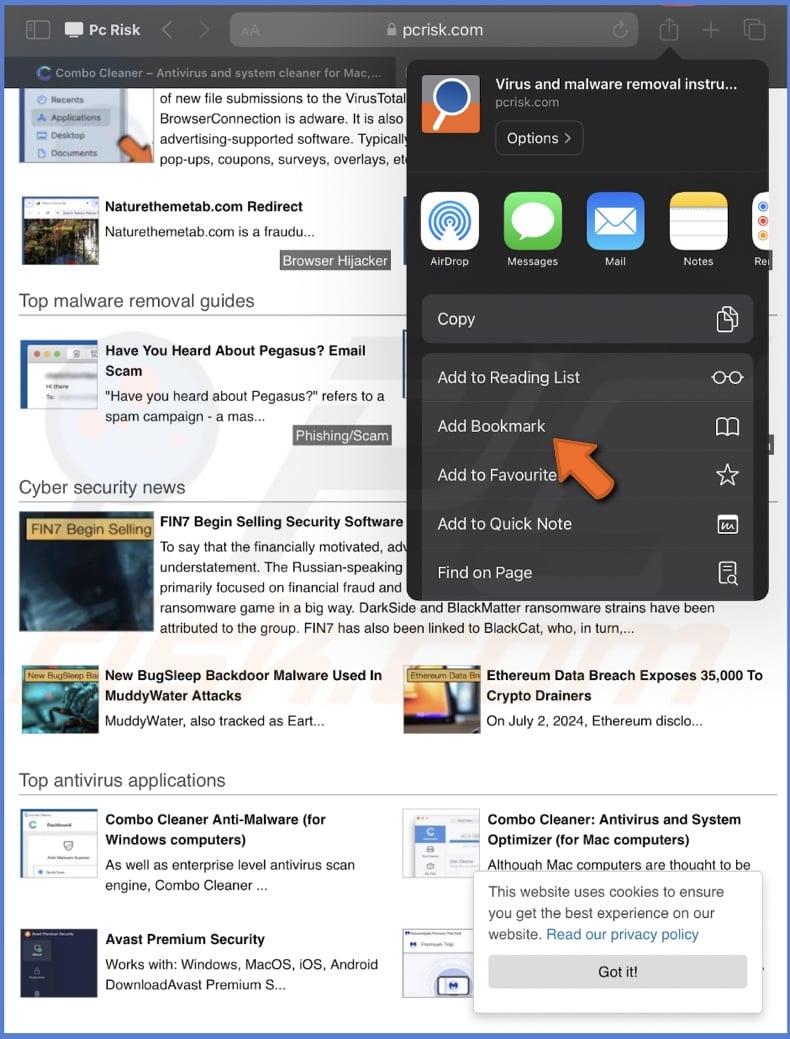The image size is (790, 1039).
Task: Open a new tab with plus icon
Action: (711, 30)
